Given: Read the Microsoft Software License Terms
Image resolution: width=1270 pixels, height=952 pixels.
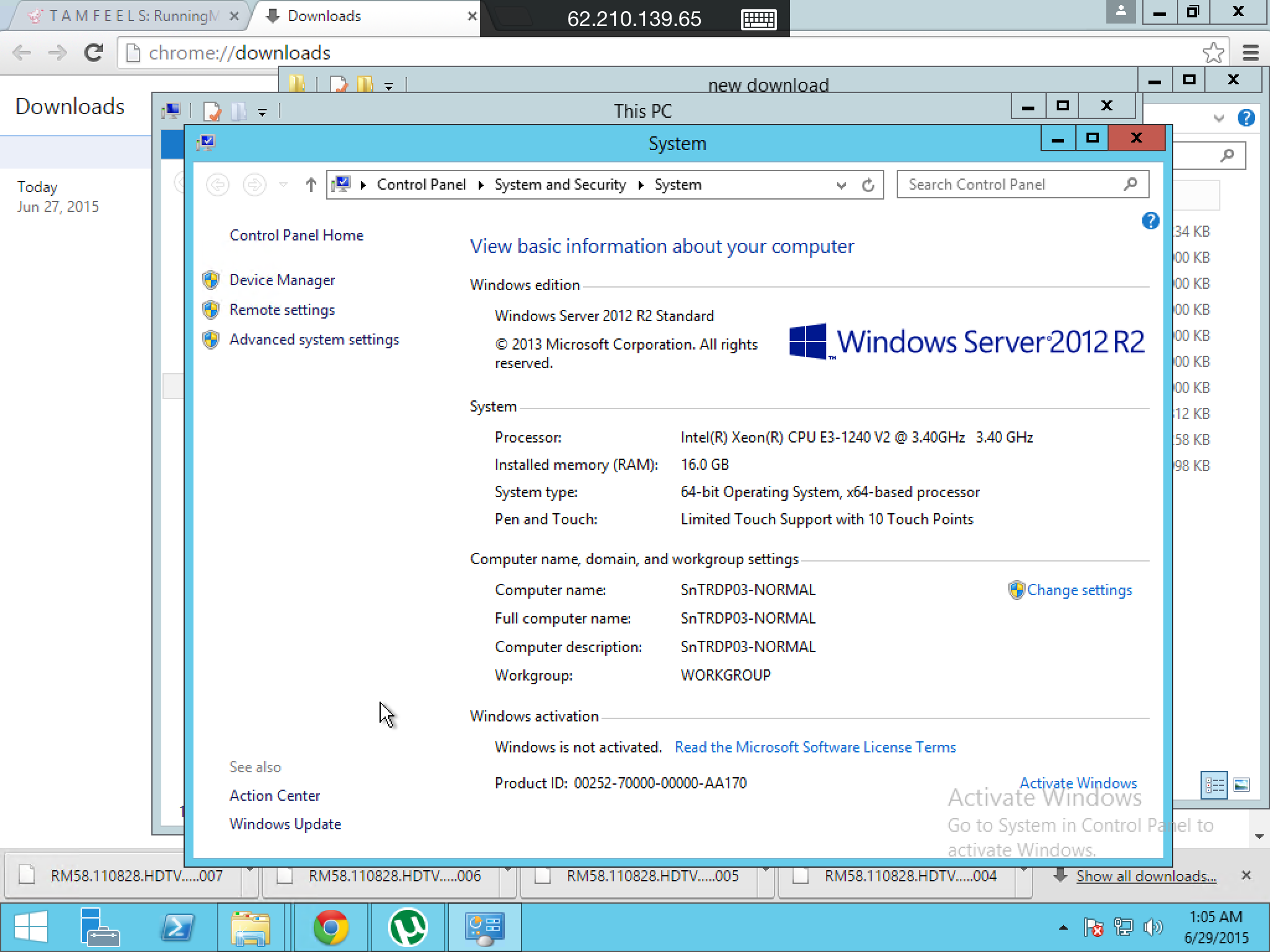Looking at the screenshot, I should [x=815, y=747].
